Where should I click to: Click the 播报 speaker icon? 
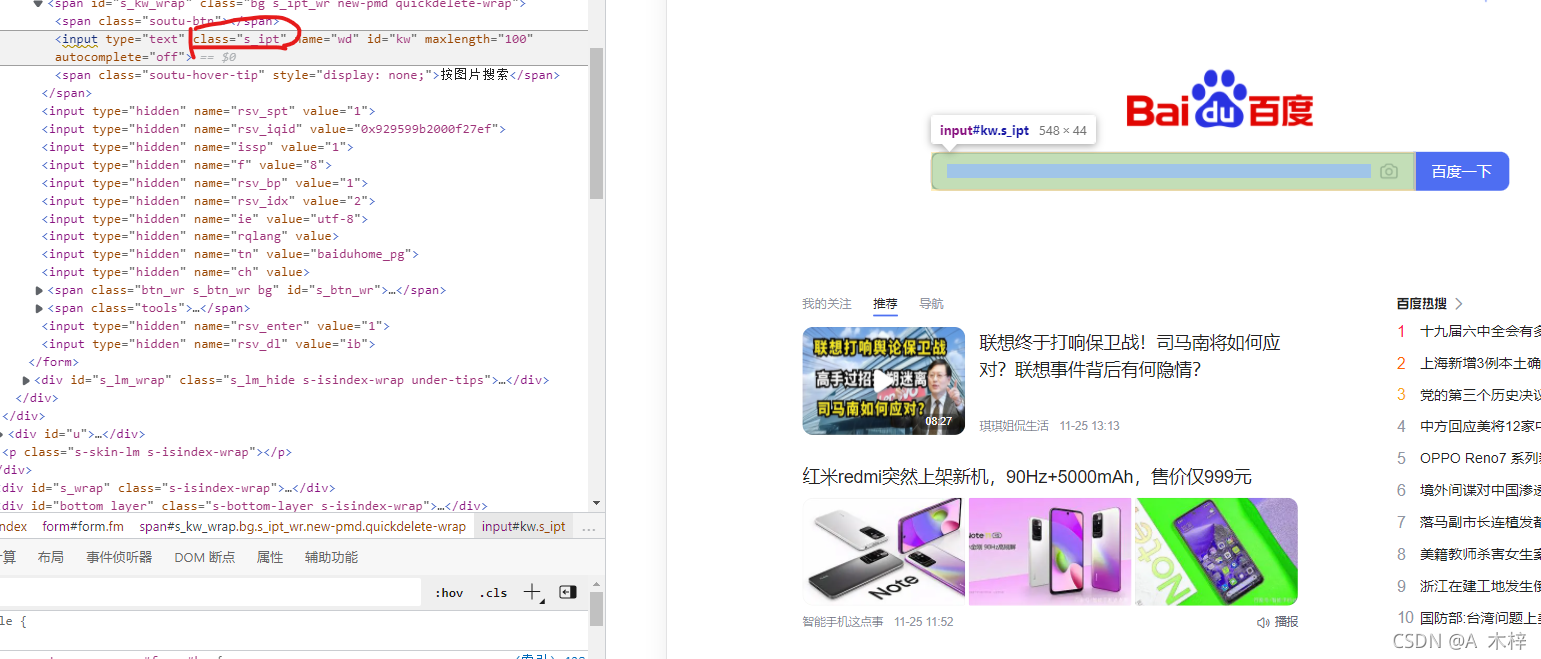1263,622
